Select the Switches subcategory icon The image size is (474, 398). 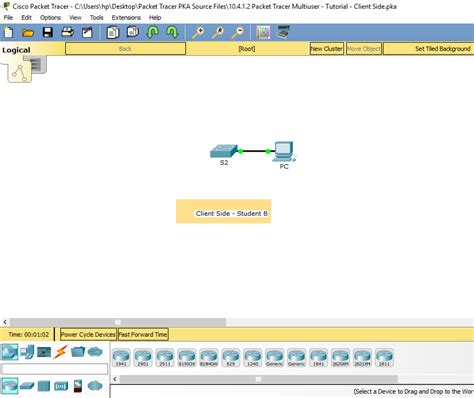click(27, 386)
